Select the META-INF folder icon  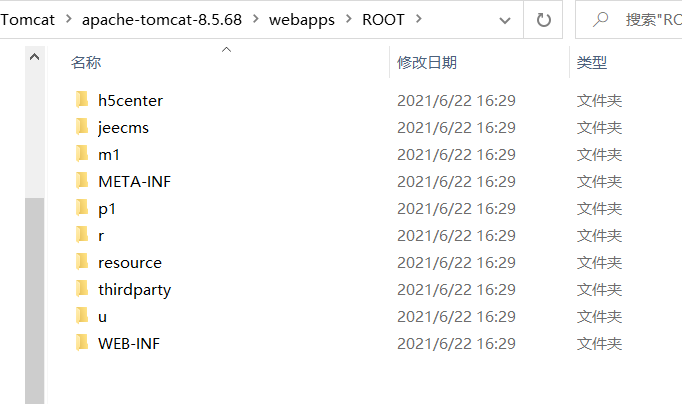[x=82, y=181]
